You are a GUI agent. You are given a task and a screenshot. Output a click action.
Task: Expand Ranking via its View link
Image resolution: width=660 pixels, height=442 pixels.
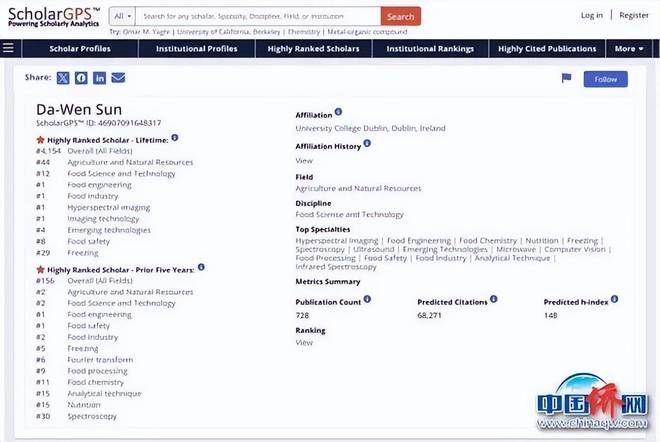[304, 342]
